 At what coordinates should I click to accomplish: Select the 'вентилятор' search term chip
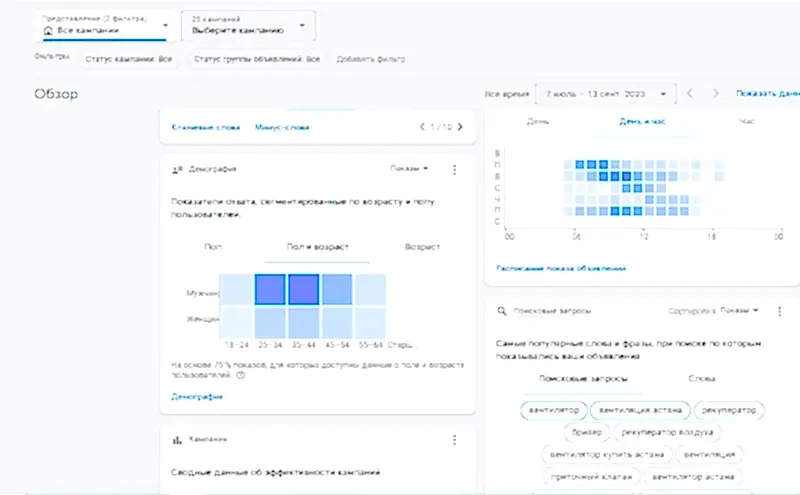[x=553, y=410]
